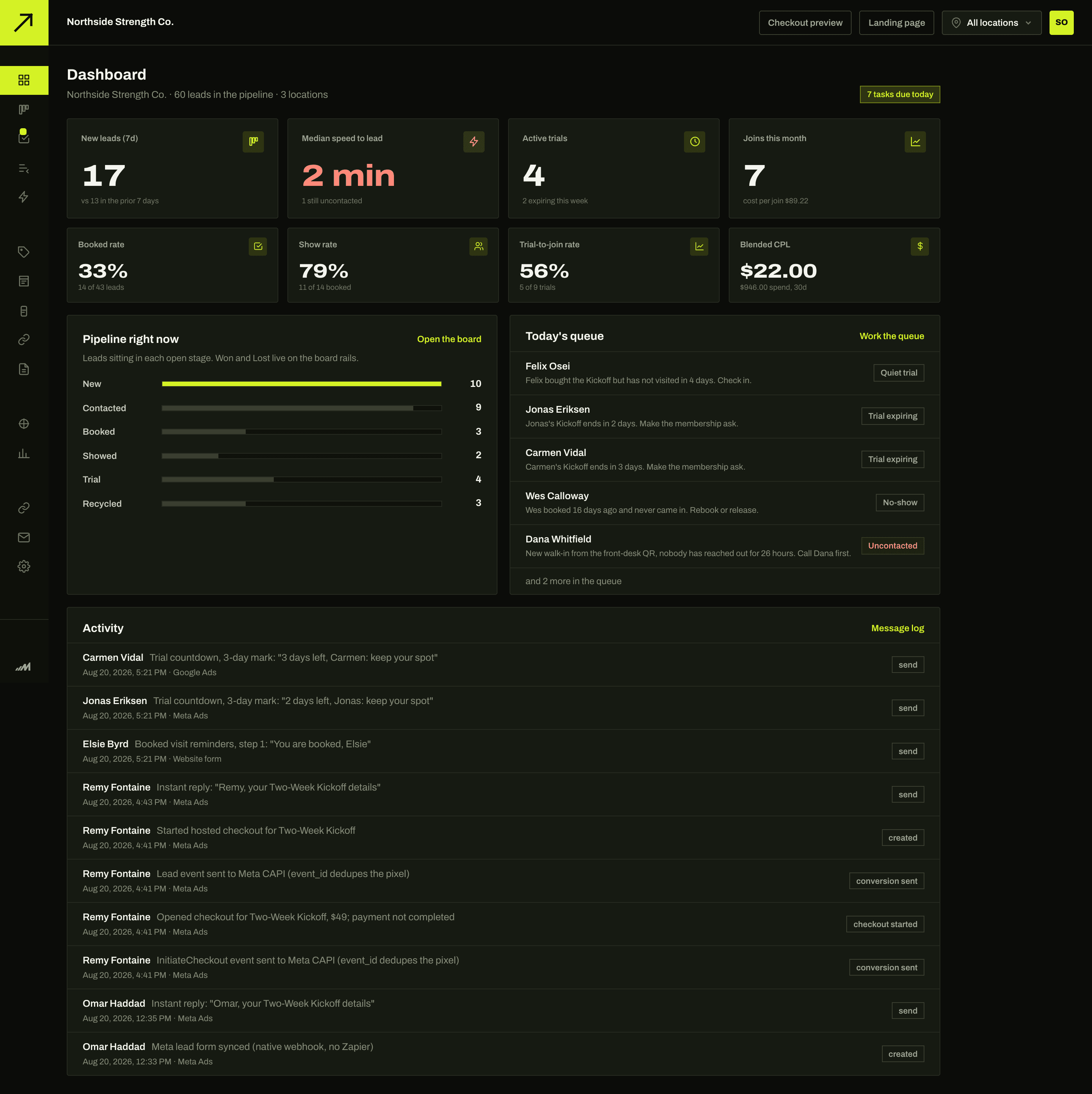Click the clock icon on Active trials card
The image size is (1092, 1094).
[695, 141]
